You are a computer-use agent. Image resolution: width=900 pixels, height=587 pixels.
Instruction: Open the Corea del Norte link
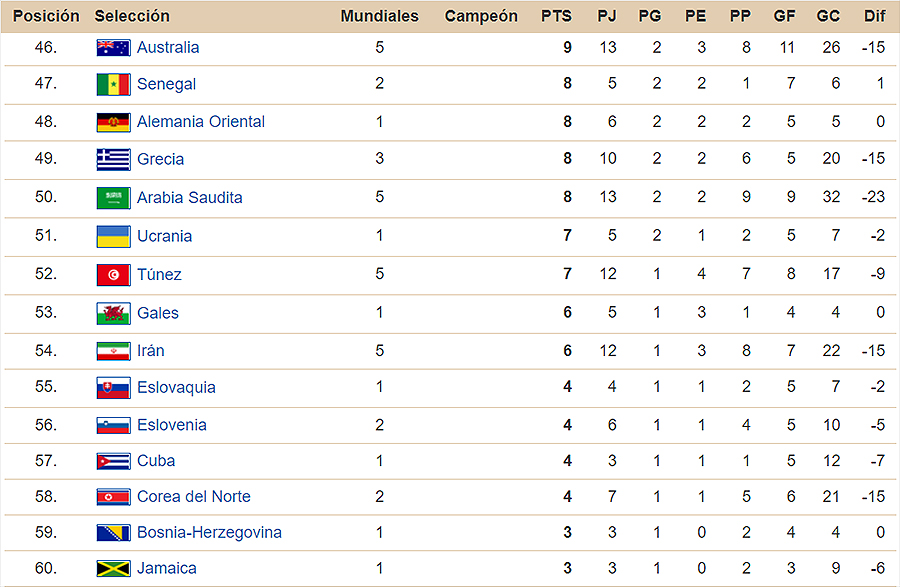193,496
